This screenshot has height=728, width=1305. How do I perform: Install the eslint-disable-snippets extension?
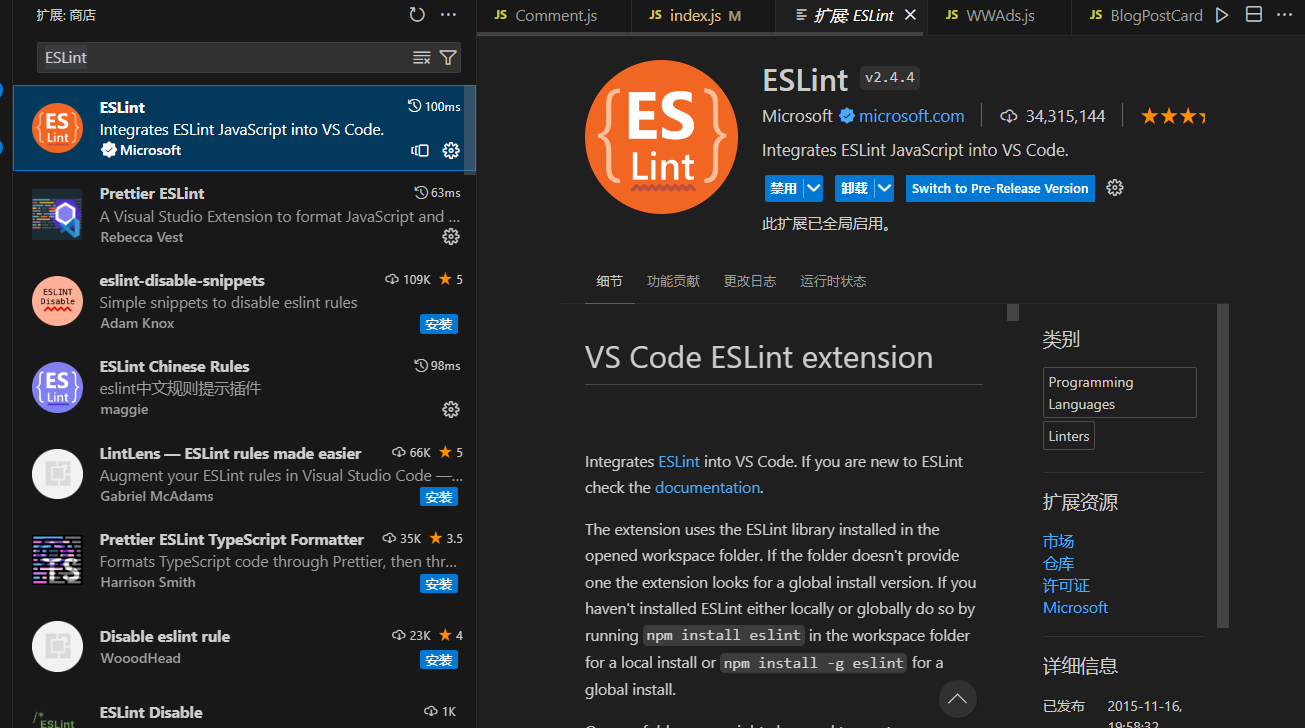[439, 324]
